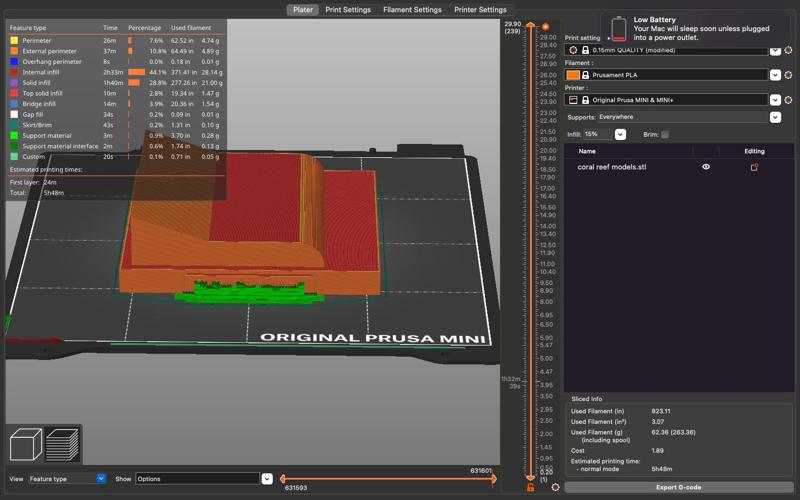Open Print Settings tab
This screenshot has width=800, height=500.
[348, 10]
